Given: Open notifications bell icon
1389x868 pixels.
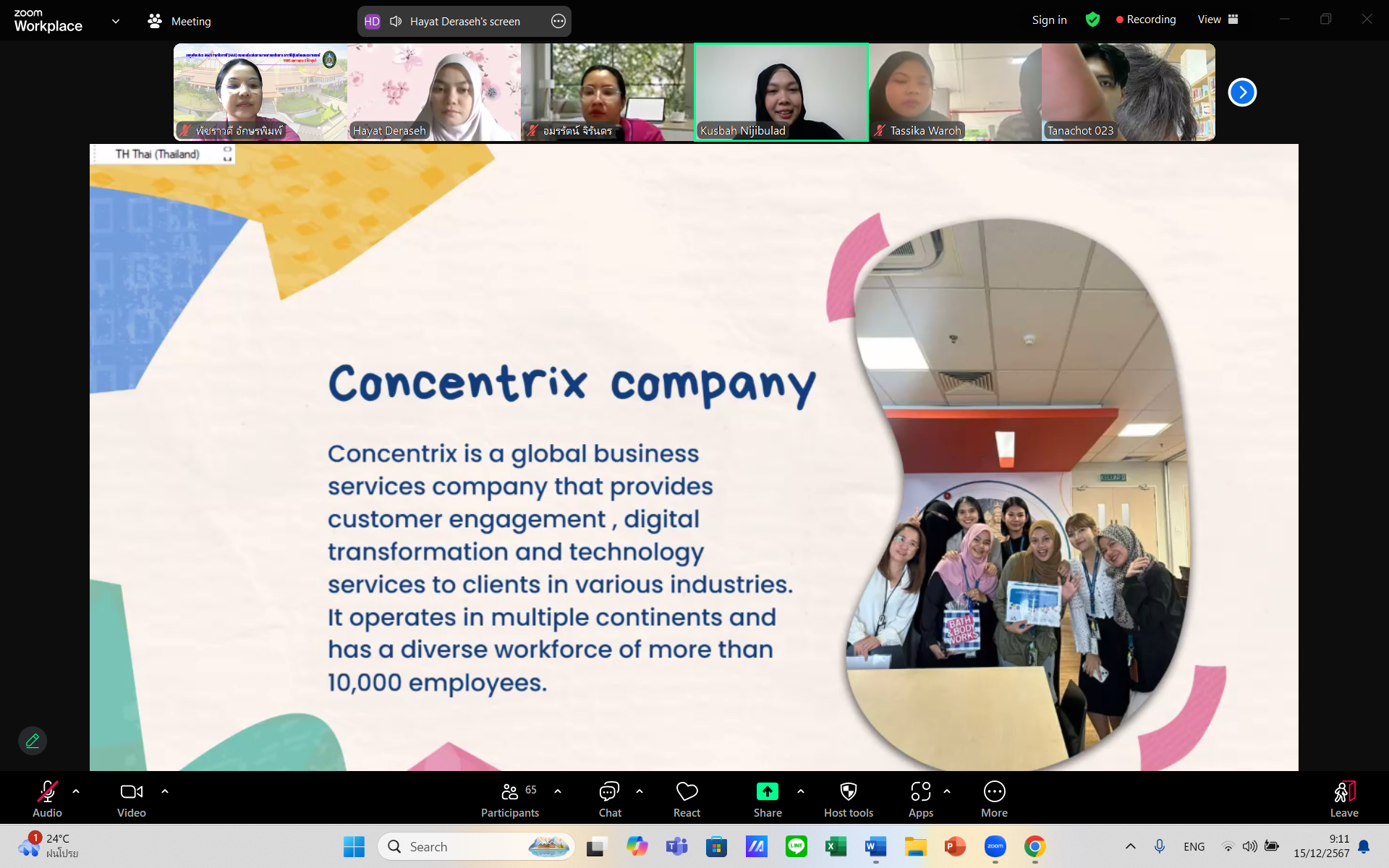Looking at the screenshot, I should [1364, 846].
